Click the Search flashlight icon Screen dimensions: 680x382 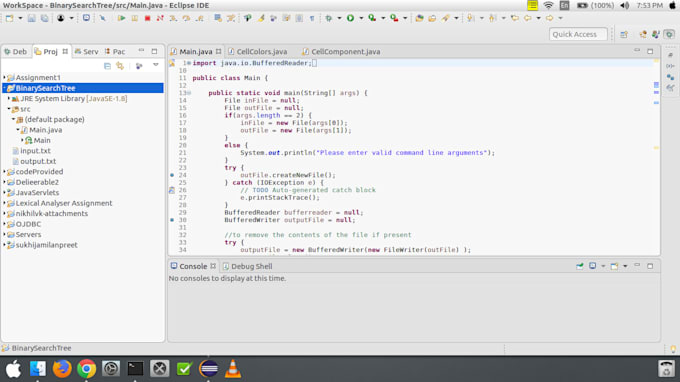[445, 18]
